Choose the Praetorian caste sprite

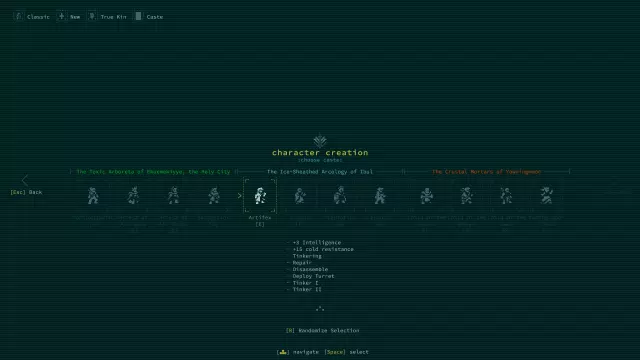click(340, 196)
